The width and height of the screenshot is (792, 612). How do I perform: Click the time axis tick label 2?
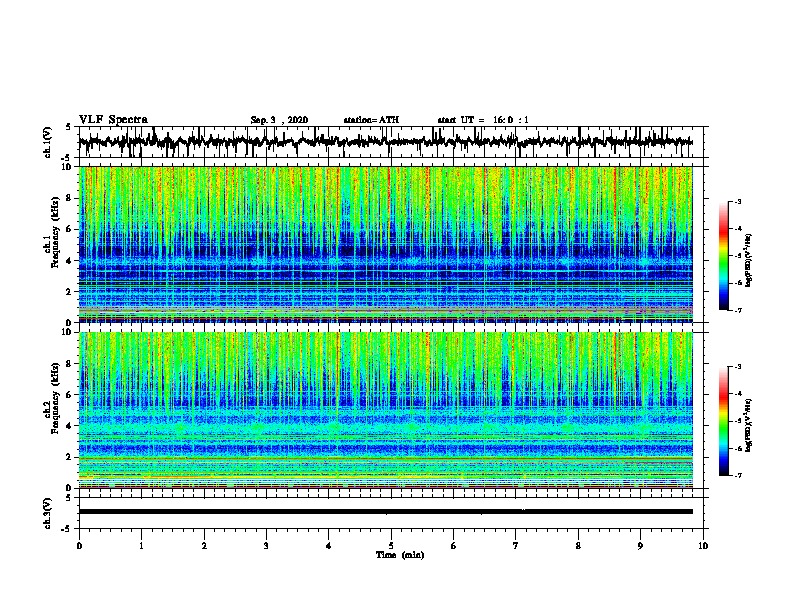point(204,546)
